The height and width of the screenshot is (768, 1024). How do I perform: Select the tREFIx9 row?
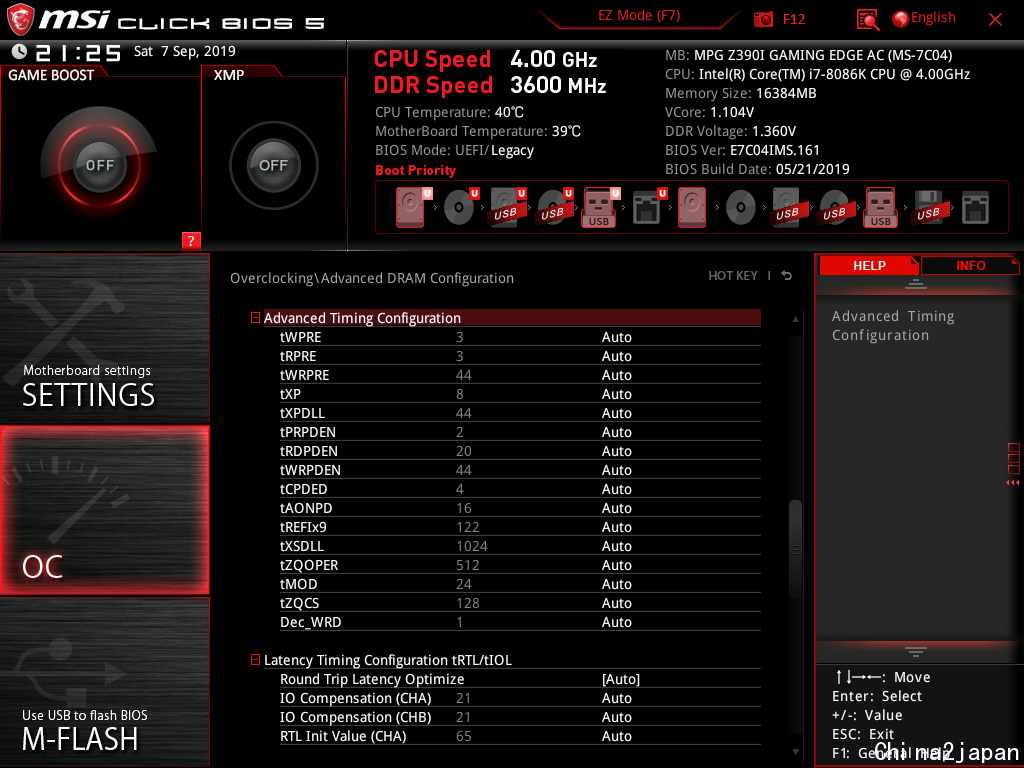520,527
